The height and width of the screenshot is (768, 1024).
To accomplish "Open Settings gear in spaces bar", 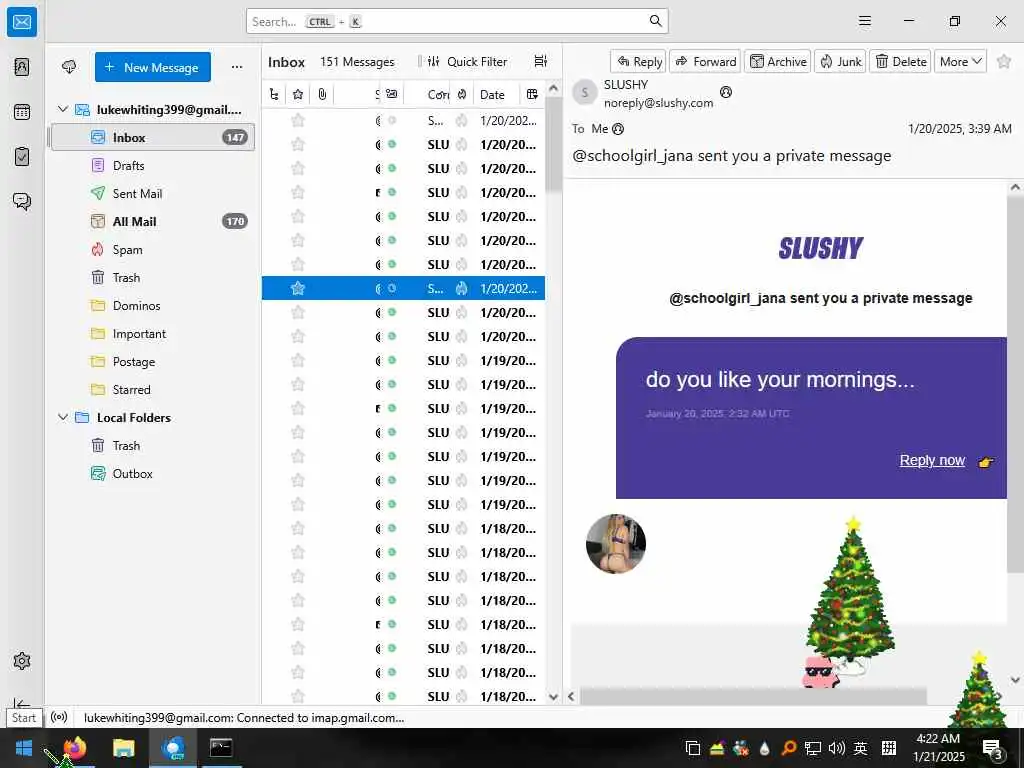I will coord(22,661).
